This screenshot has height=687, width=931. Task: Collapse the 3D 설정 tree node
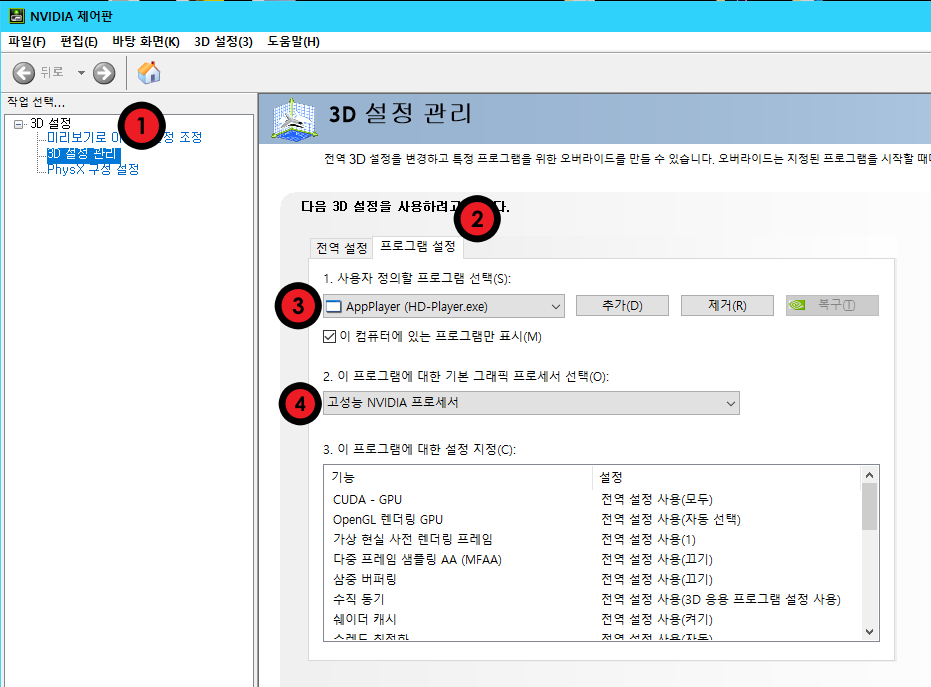tap(18, 124)
